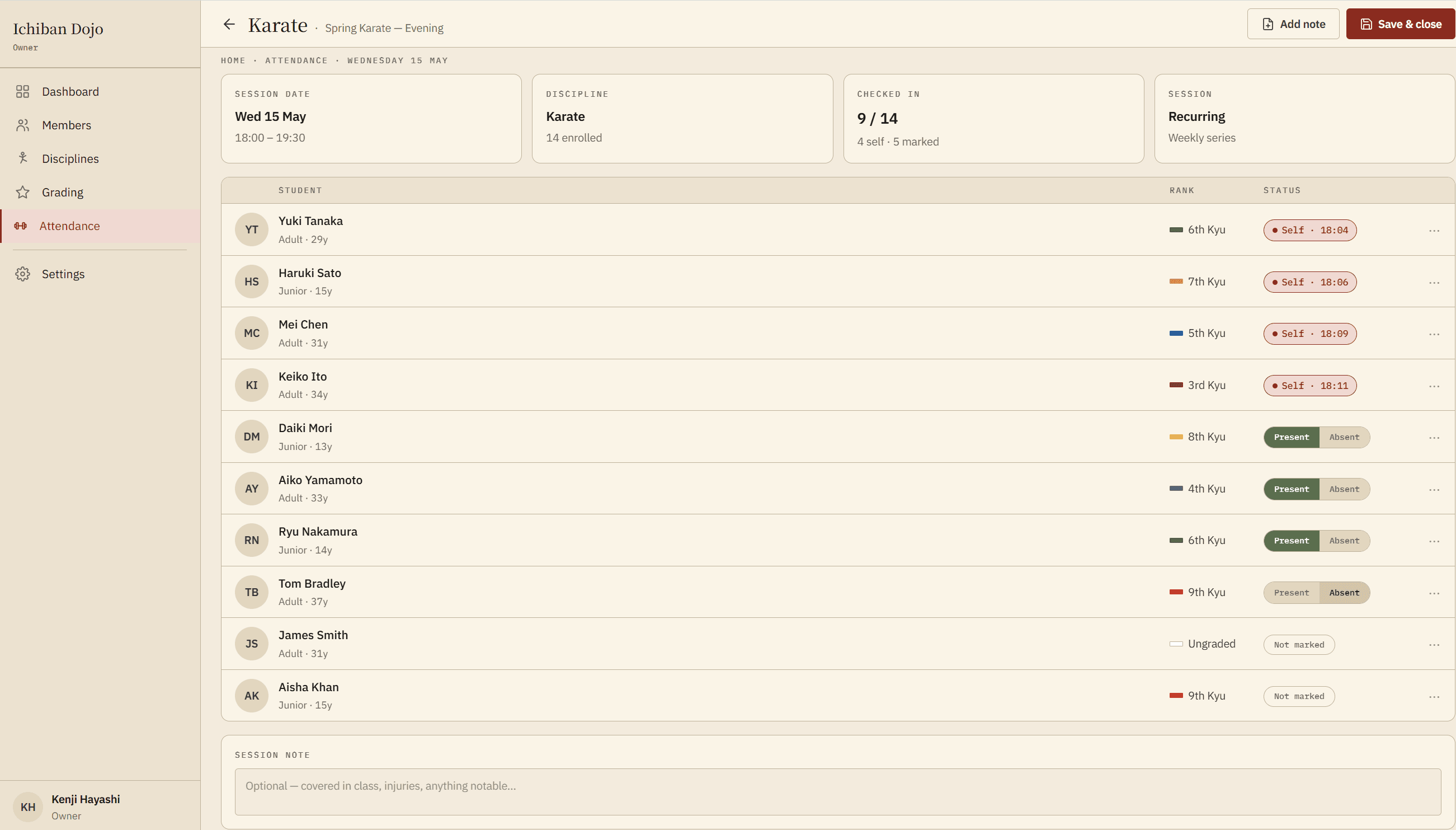The width and height of the screenshot is (1456, 830).
Task: Select Attendance in the sidebar
Action: pyautogui.click(x=100, y=226)
